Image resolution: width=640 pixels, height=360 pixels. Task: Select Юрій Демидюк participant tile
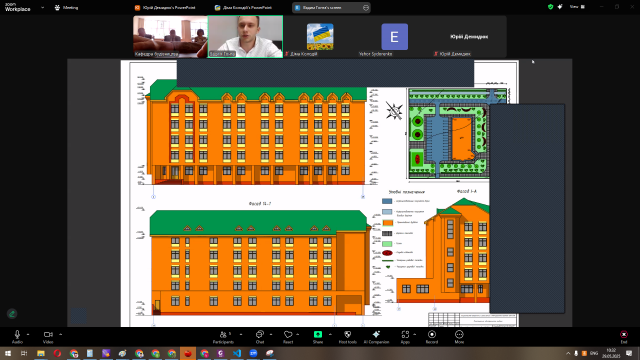pos(469,37)
